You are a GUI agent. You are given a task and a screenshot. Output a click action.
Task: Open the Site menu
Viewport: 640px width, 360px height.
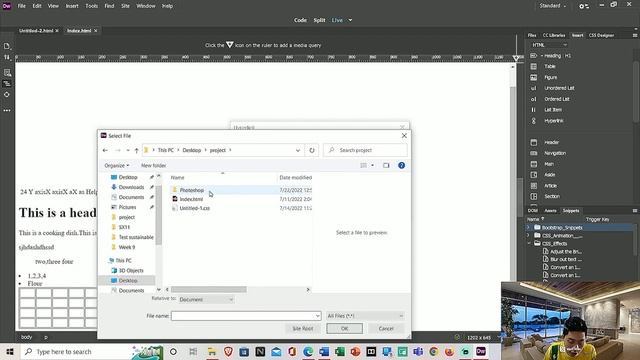click(125, 6)
